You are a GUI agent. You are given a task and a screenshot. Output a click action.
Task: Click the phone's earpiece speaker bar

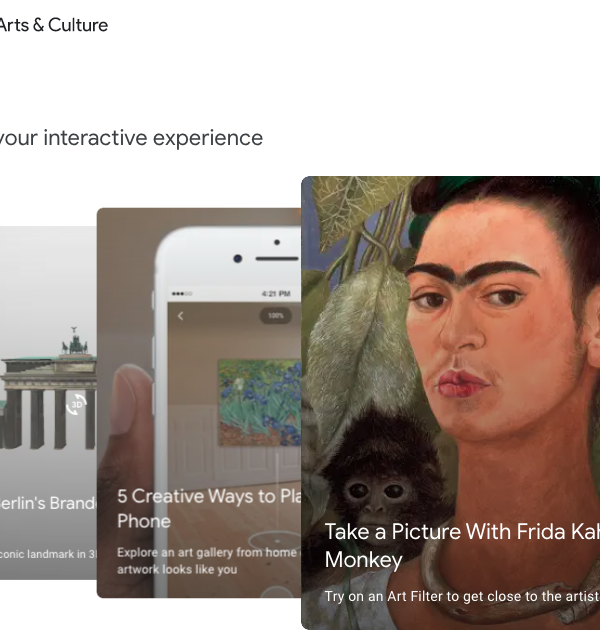[x=277, y=258]
